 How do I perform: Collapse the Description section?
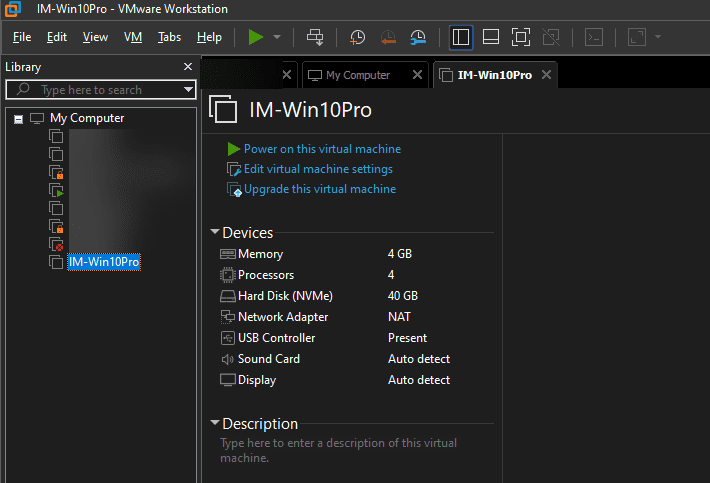click(x=215, y=423)
